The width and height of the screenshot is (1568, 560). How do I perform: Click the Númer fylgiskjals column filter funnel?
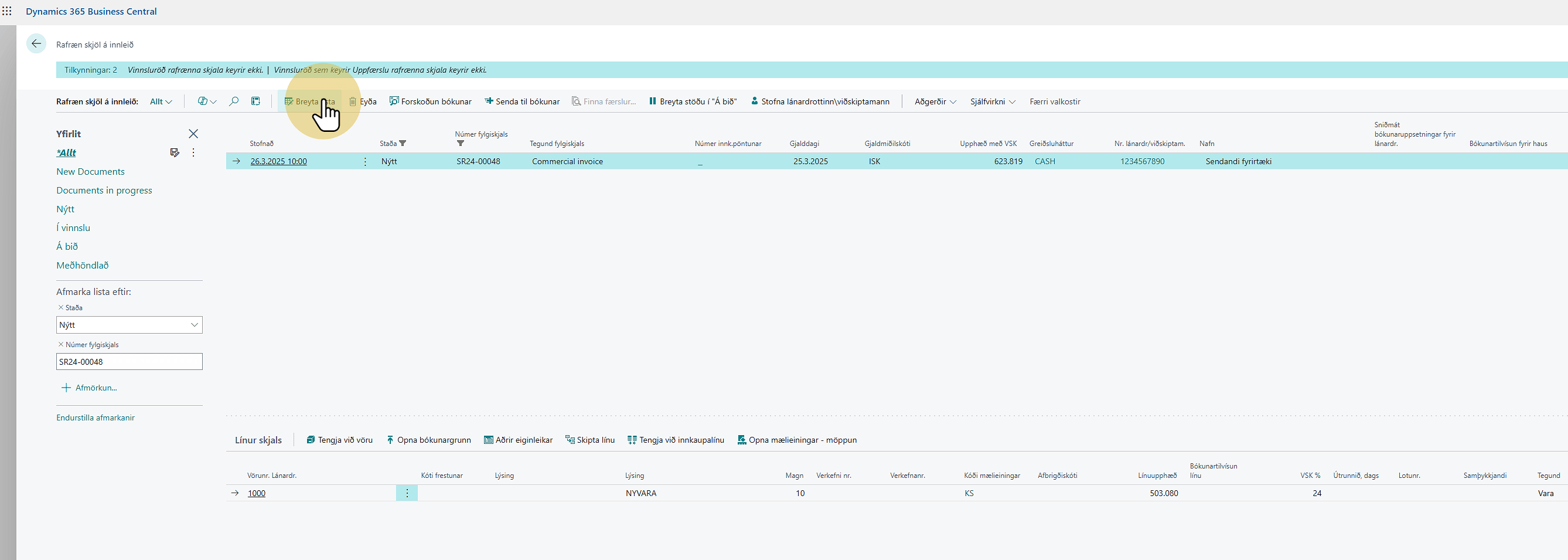[x=460, y=144]
